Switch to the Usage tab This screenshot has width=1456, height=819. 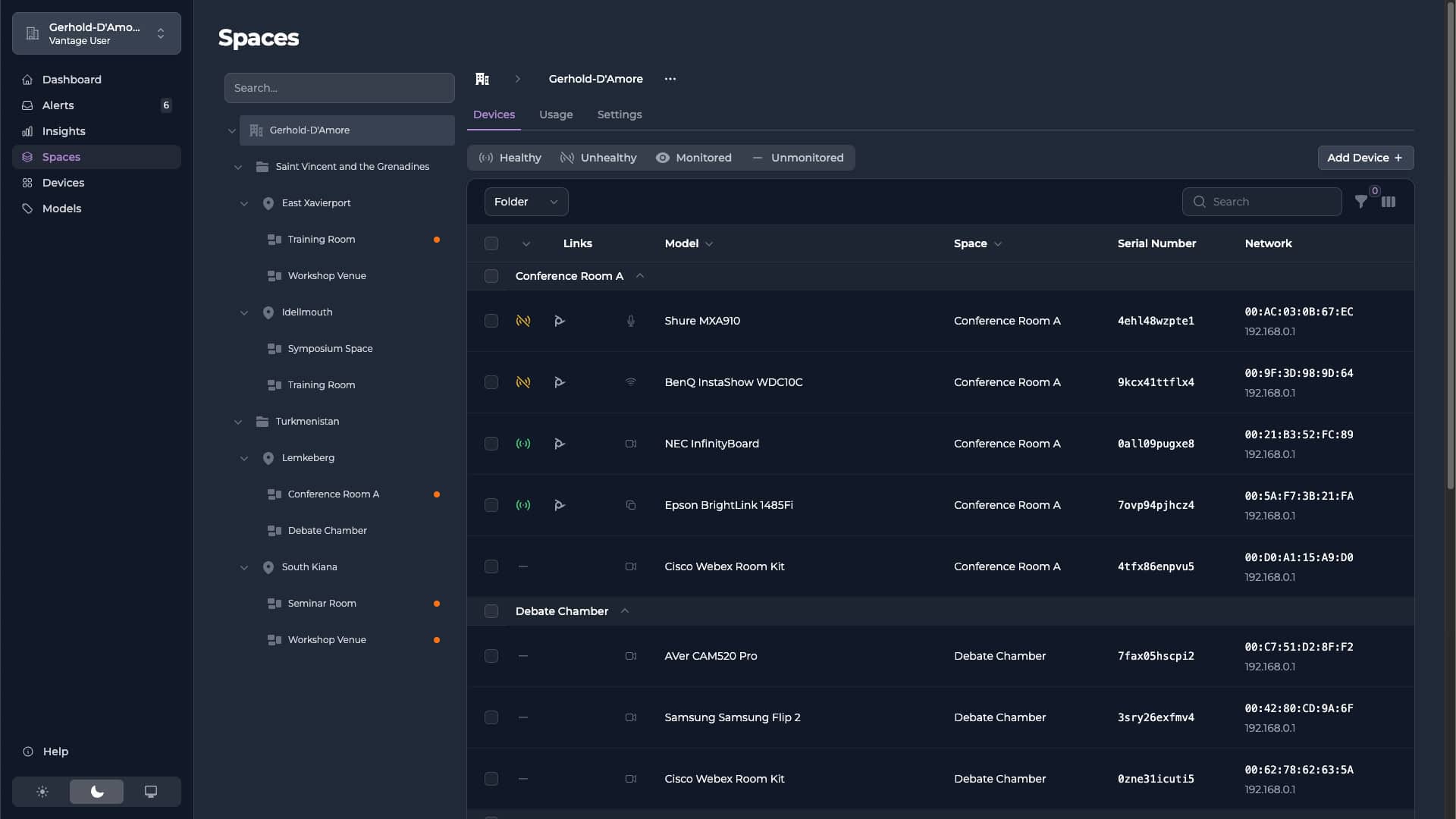(x=556, y=115)
